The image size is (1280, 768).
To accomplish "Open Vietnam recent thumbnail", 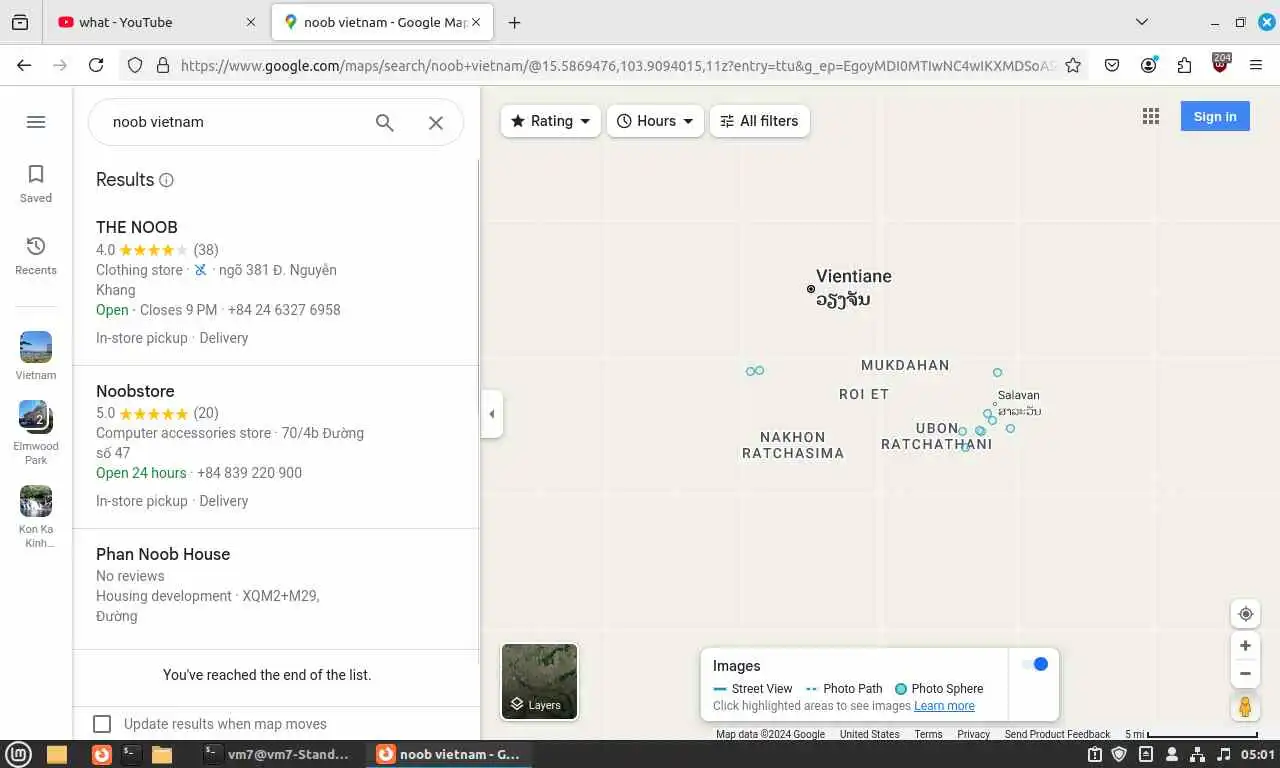I will point(36,356).
